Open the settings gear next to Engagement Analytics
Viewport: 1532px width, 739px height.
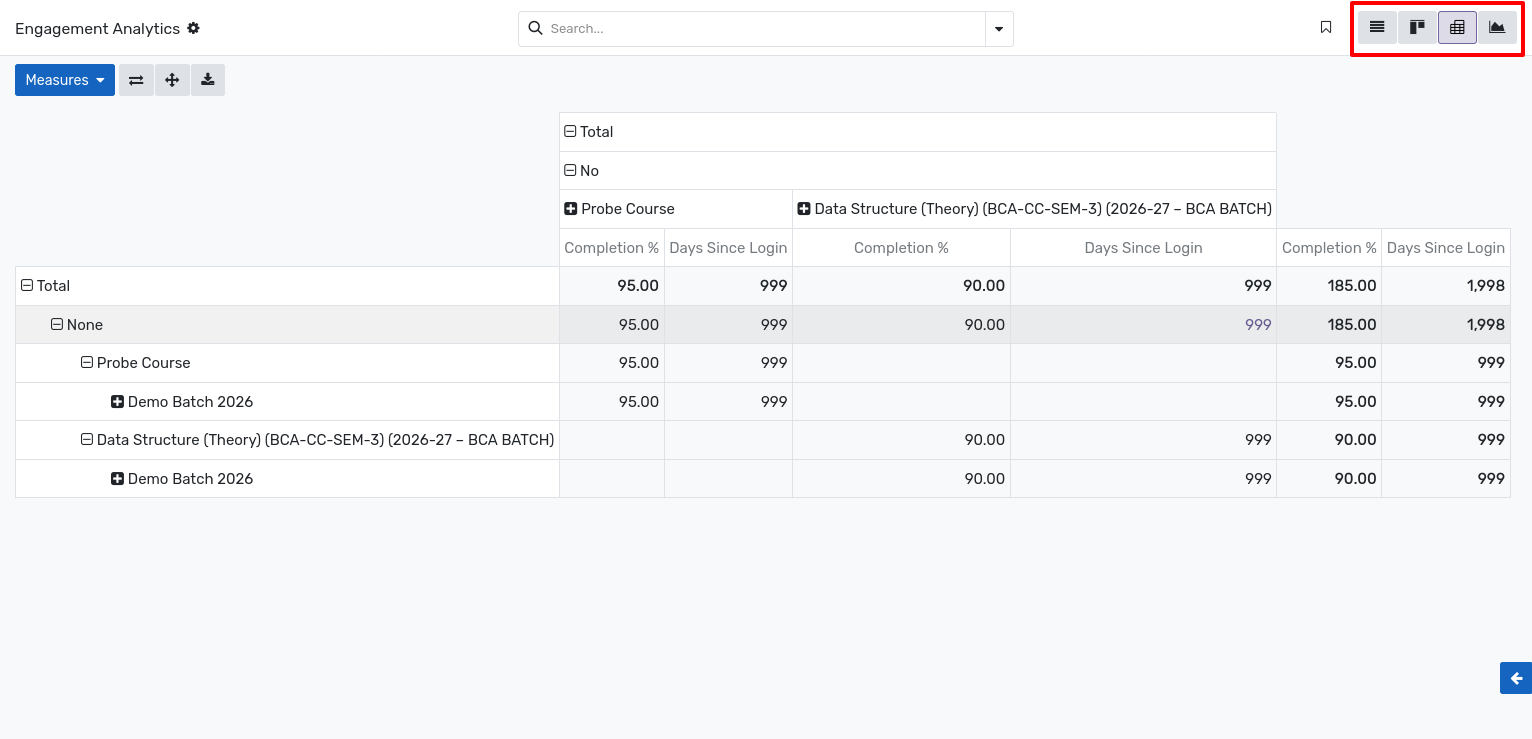[194, 28]
